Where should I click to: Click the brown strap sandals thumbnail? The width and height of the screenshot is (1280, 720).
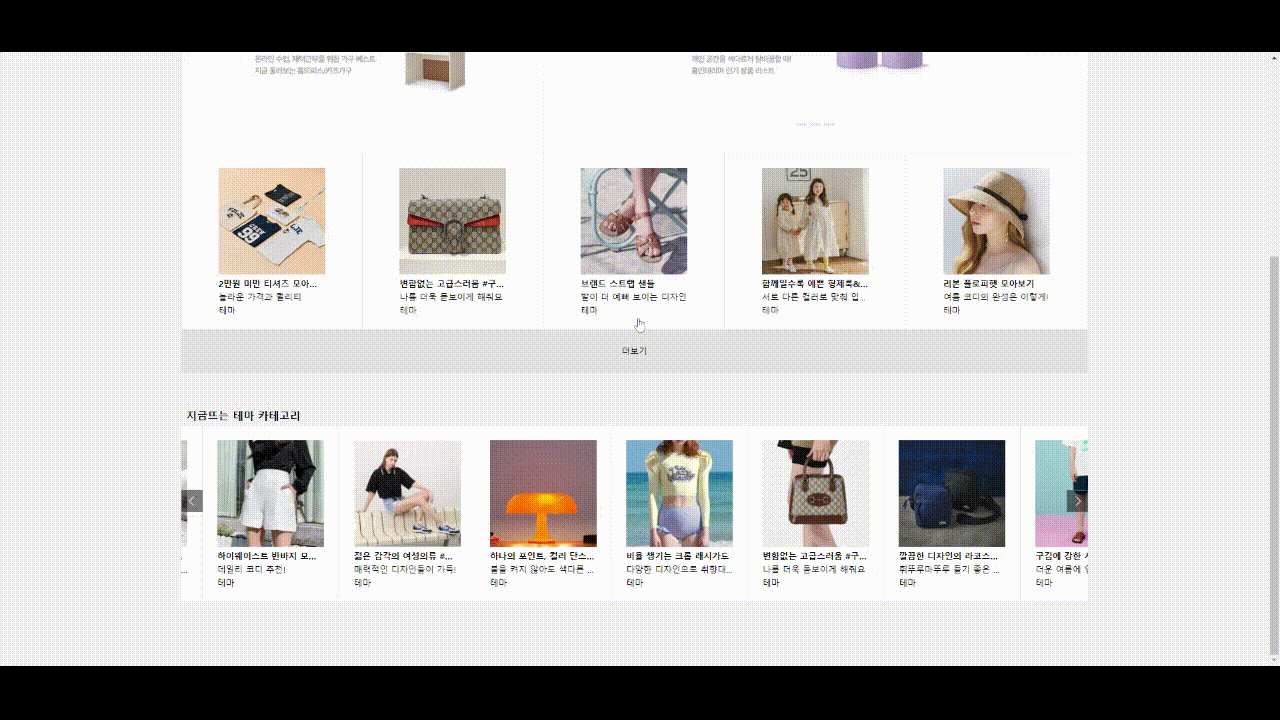632,220
